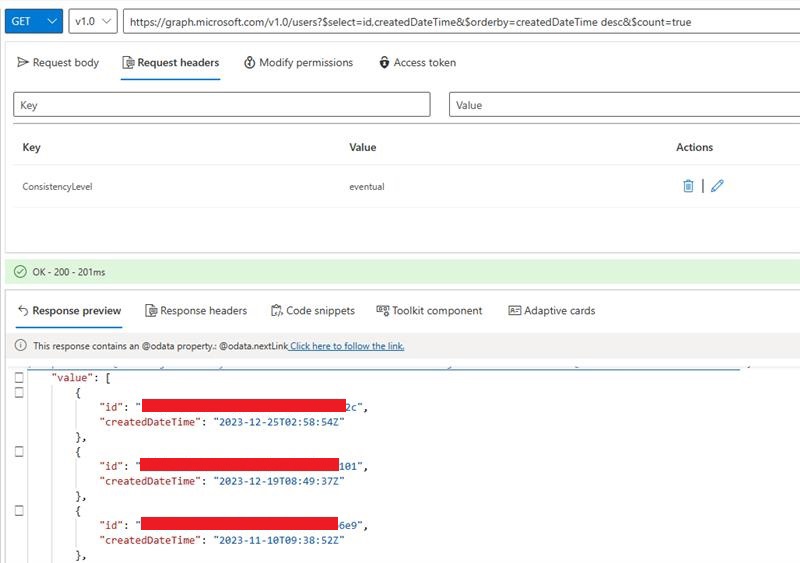Viewport: 800px width, 563px height.
Task: Toggle fold box of object created 2023-11-10
Action: 19,510
